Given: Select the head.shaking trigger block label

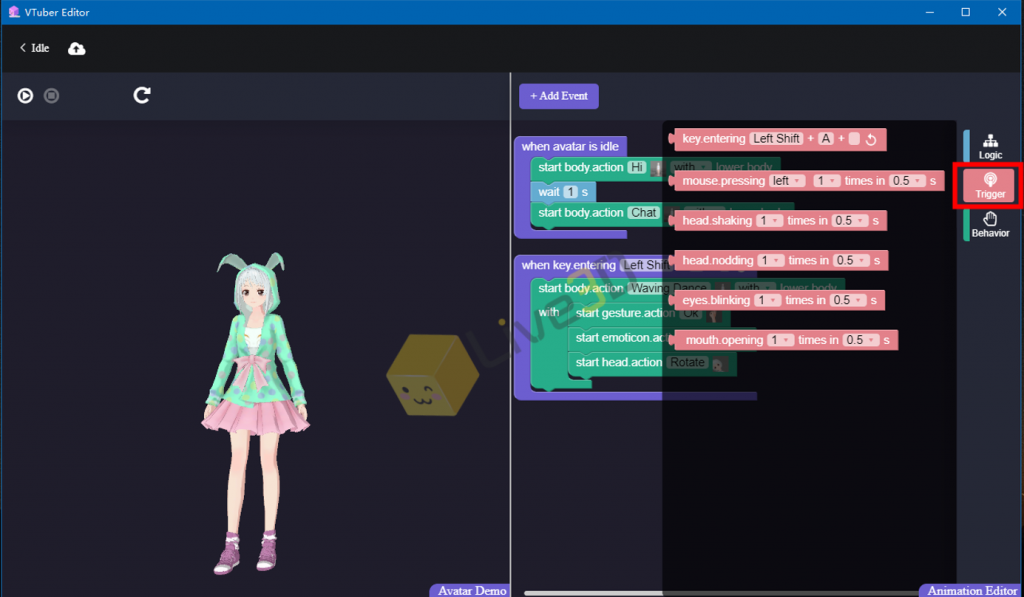Looking at the screenshot, I should click(717, 221).
